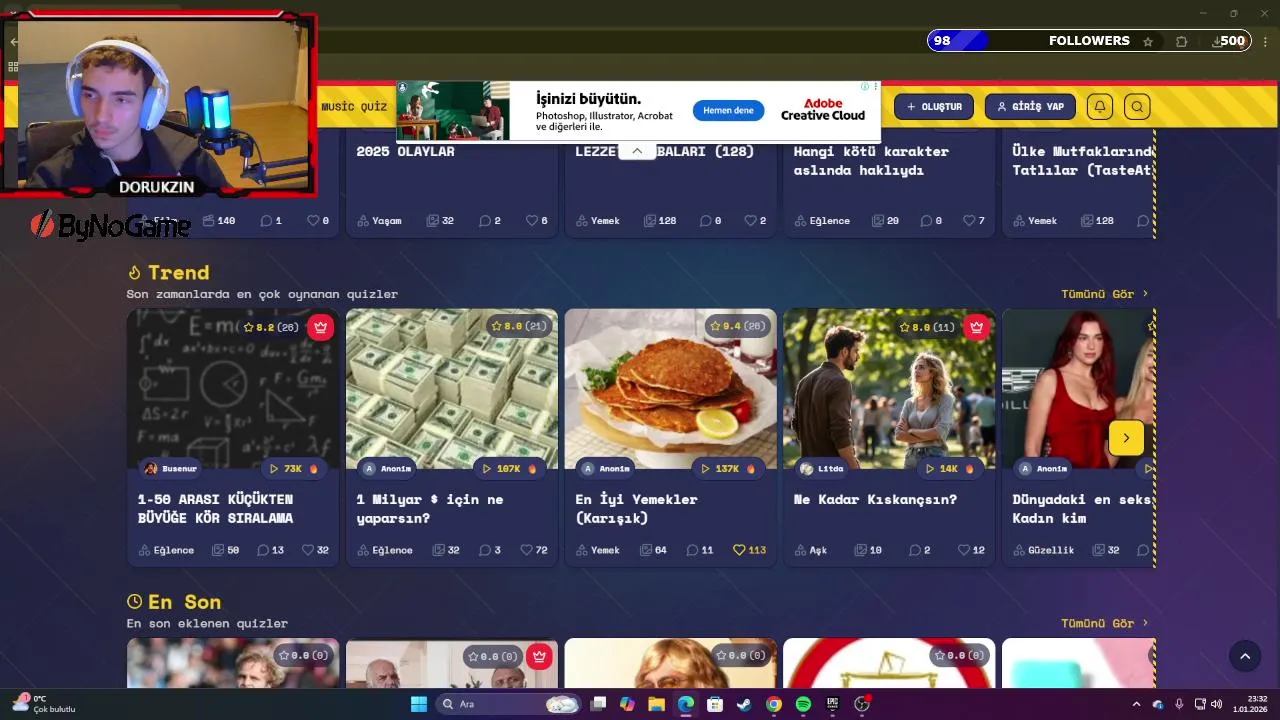The image size is (1280, 720).
Task: Click the Windows taskbar search box
Action: [509, 704]
